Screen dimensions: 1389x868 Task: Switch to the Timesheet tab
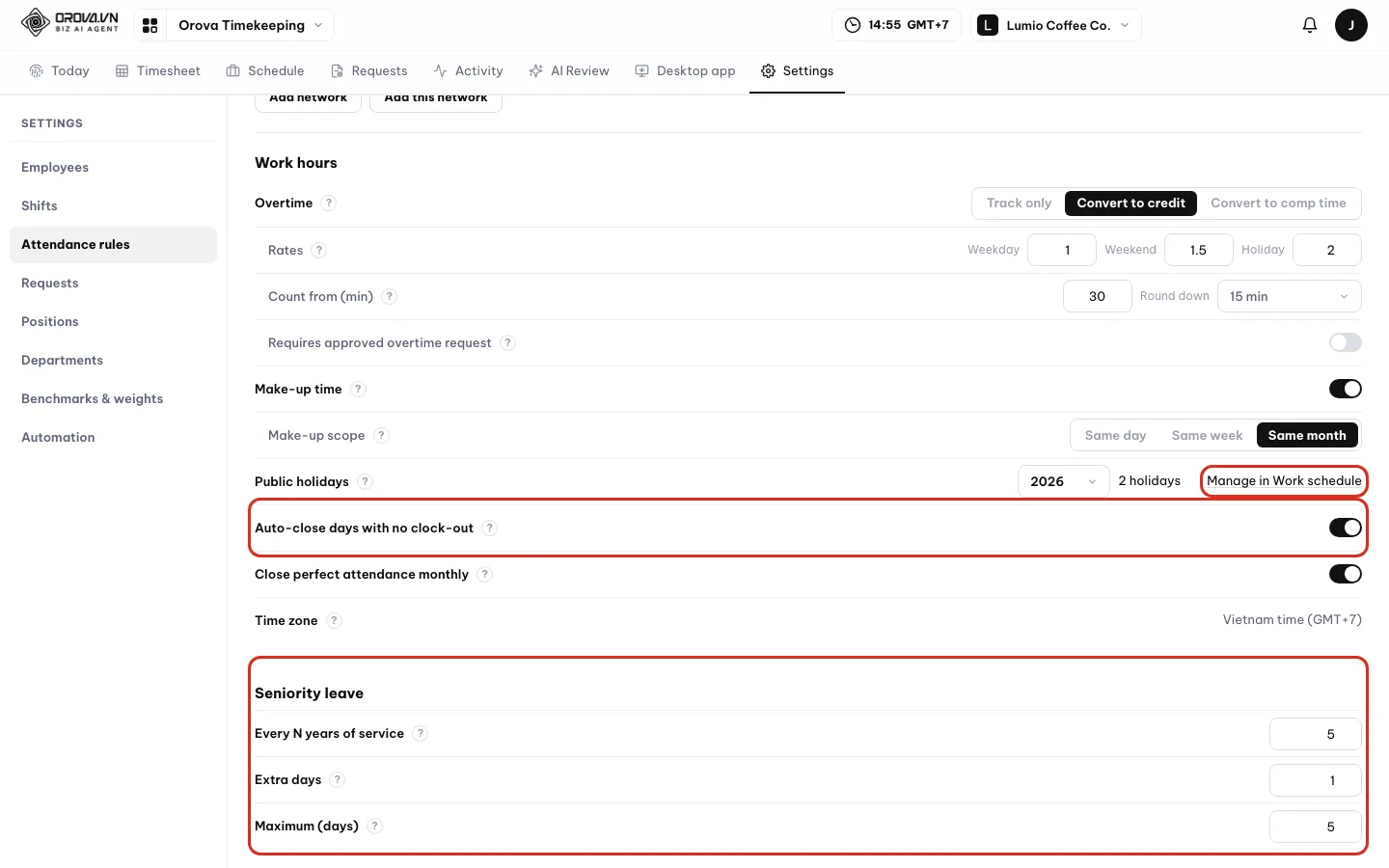coord(158,70)
